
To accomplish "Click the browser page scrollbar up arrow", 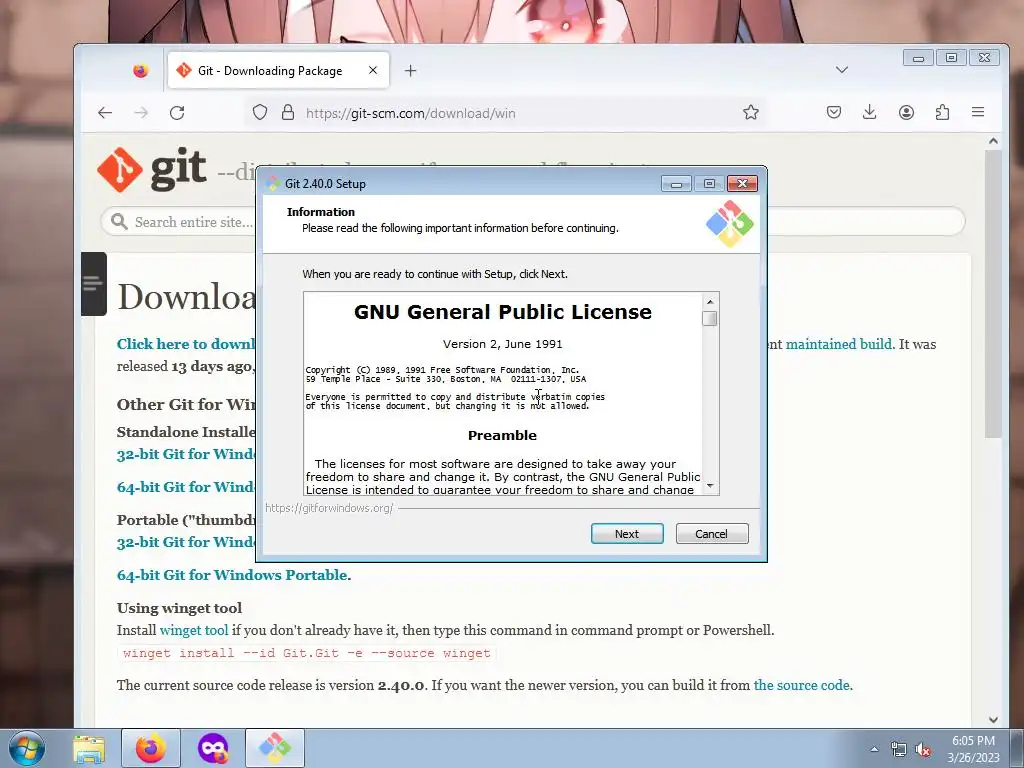I will pyautogui.click(x=993, y=141).
